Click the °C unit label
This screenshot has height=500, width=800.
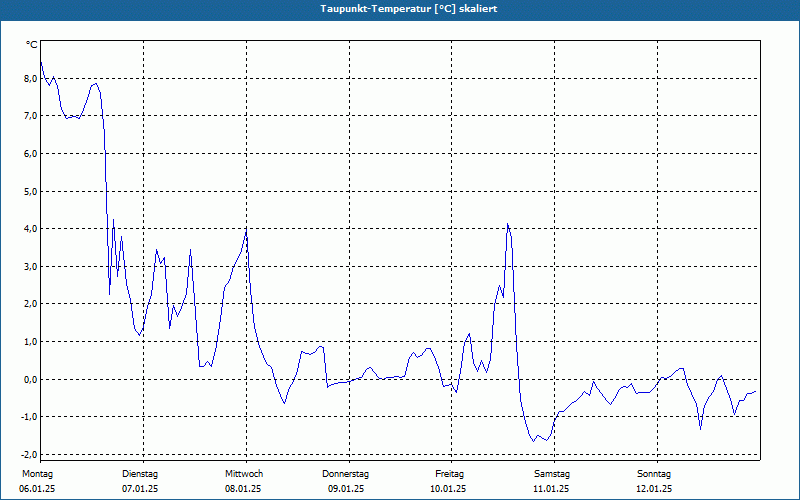coord(32,45)
